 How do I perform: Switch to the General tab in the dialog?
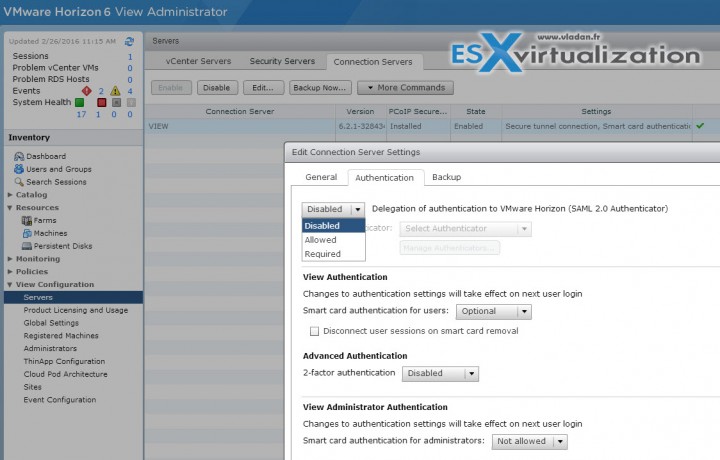click(321, 177)
